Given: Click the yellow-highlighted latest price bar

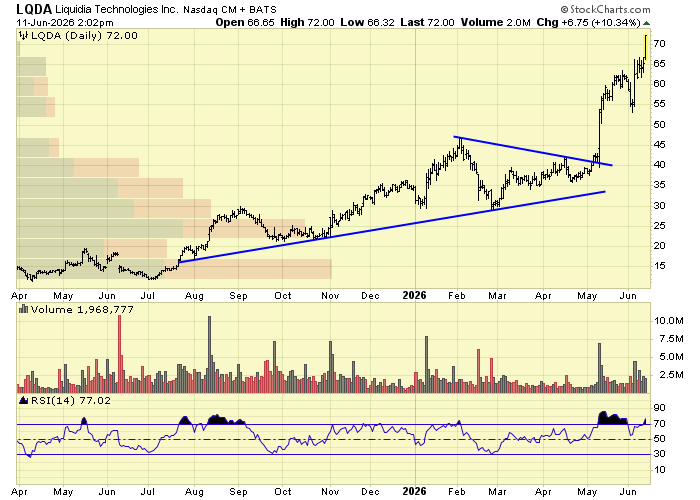Looking at the screenshot, I should [646, 46].
